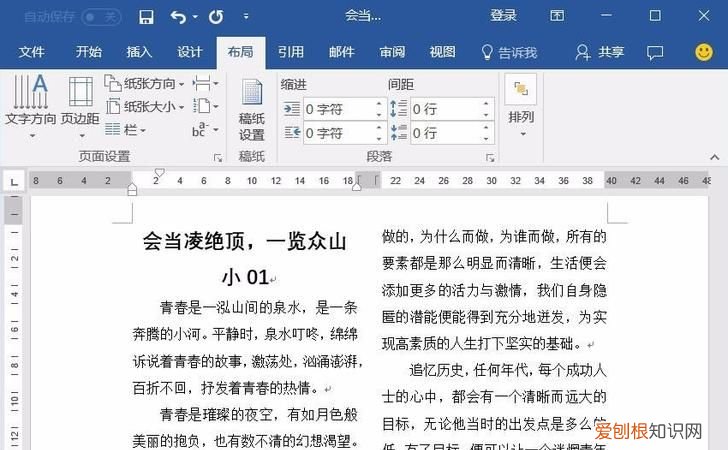
Task: Switch to the 开始 tab
Action: click(89, 52)
